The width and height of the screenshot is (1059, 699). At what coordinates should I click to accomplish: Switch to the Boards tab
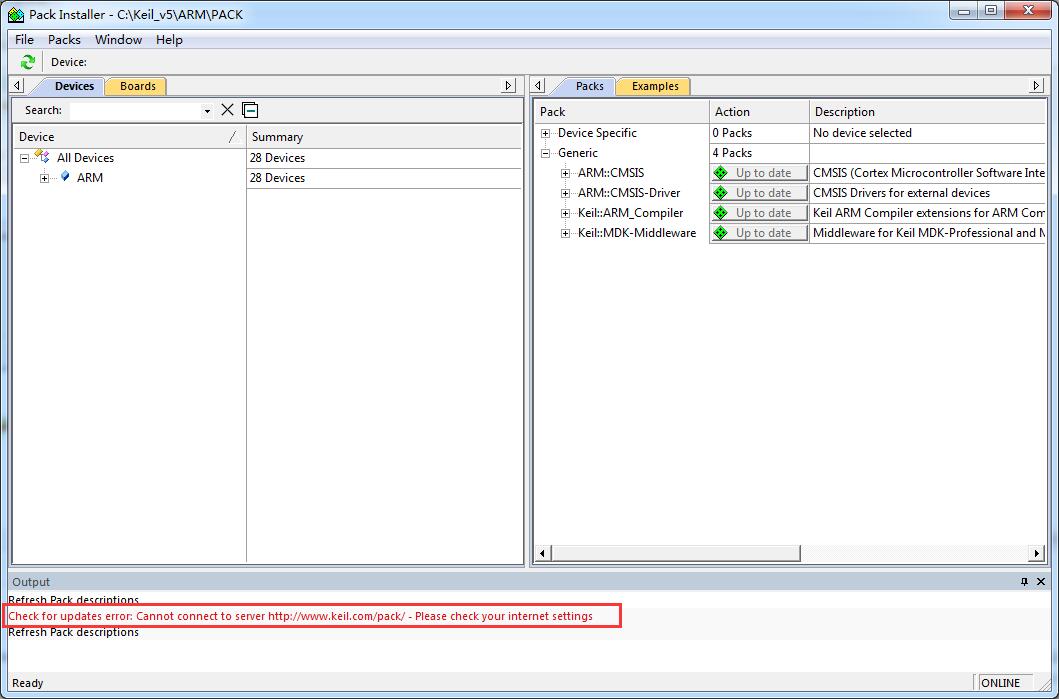tap(138, 86)
